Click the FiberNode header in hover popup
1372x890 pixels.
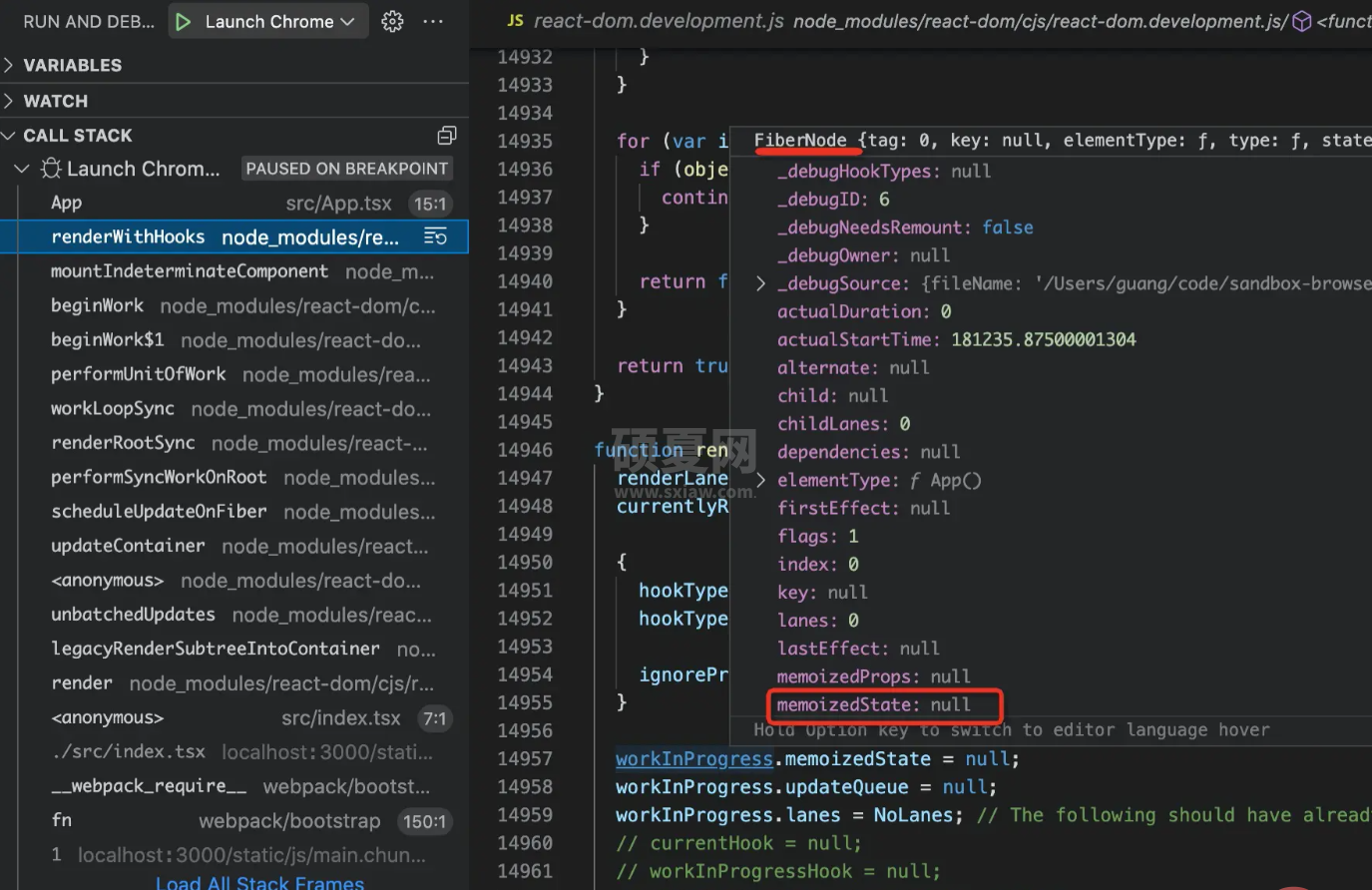coord(800,141)
